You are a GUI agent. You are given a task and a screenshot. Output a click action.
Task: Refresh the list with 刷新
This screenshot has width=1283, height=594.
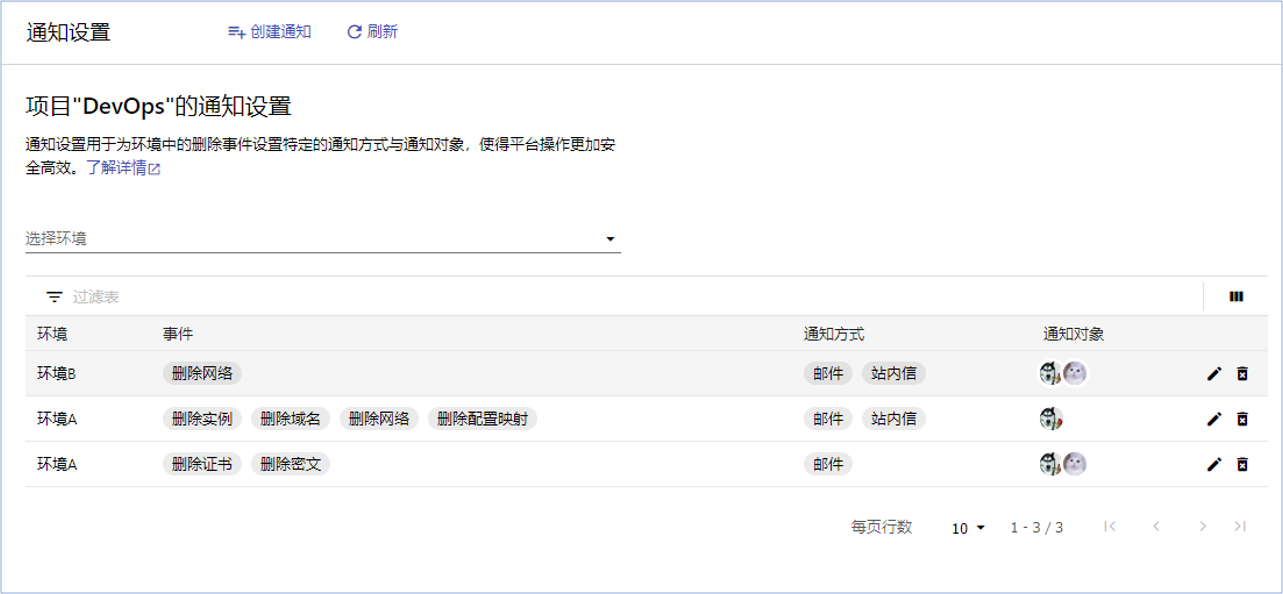pyautogui.click(x=372, y=32)
